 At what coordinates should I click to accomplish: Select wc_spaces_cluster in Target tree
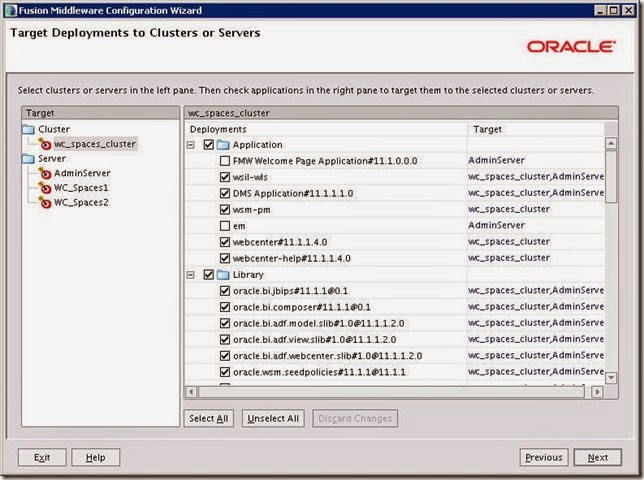[x=95, y=144]
